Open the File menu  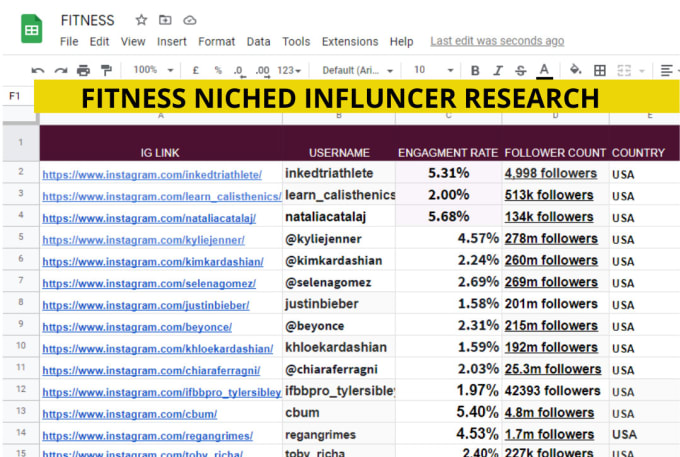69,42
